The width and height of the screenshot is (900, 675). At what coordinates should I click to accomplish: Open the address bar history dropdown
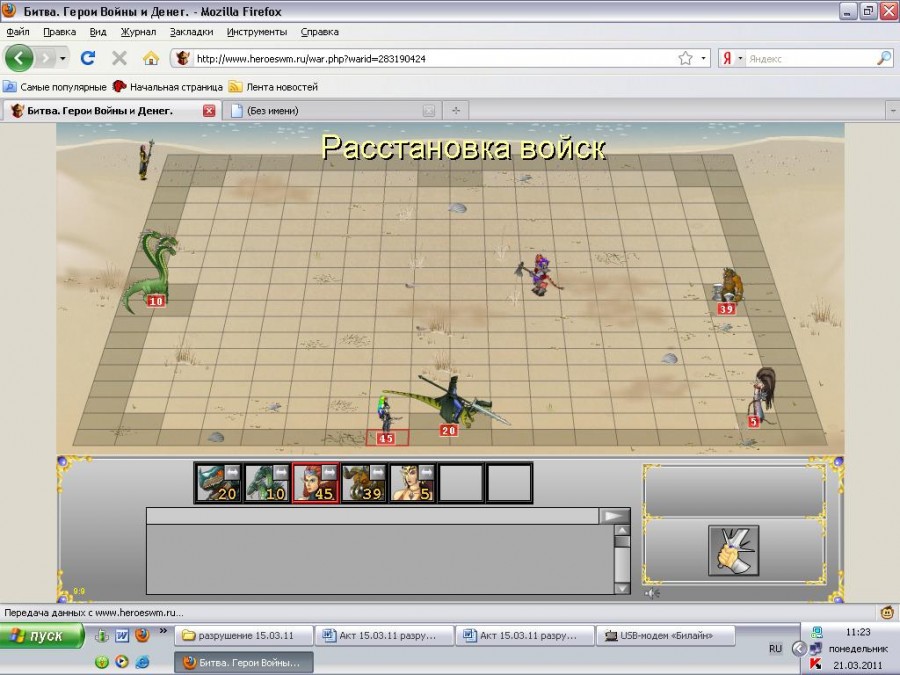704,58
